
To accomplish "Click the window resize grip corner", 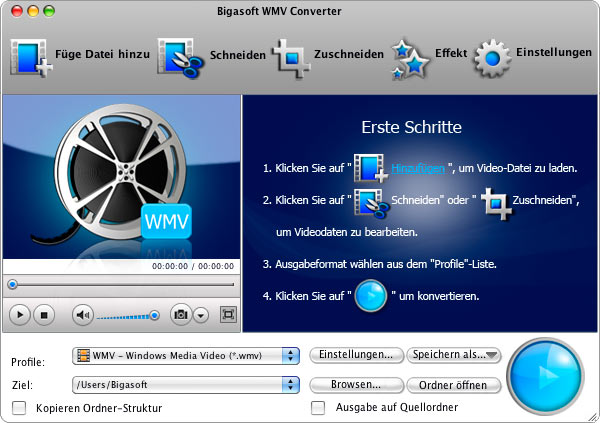I will point(593,417).
